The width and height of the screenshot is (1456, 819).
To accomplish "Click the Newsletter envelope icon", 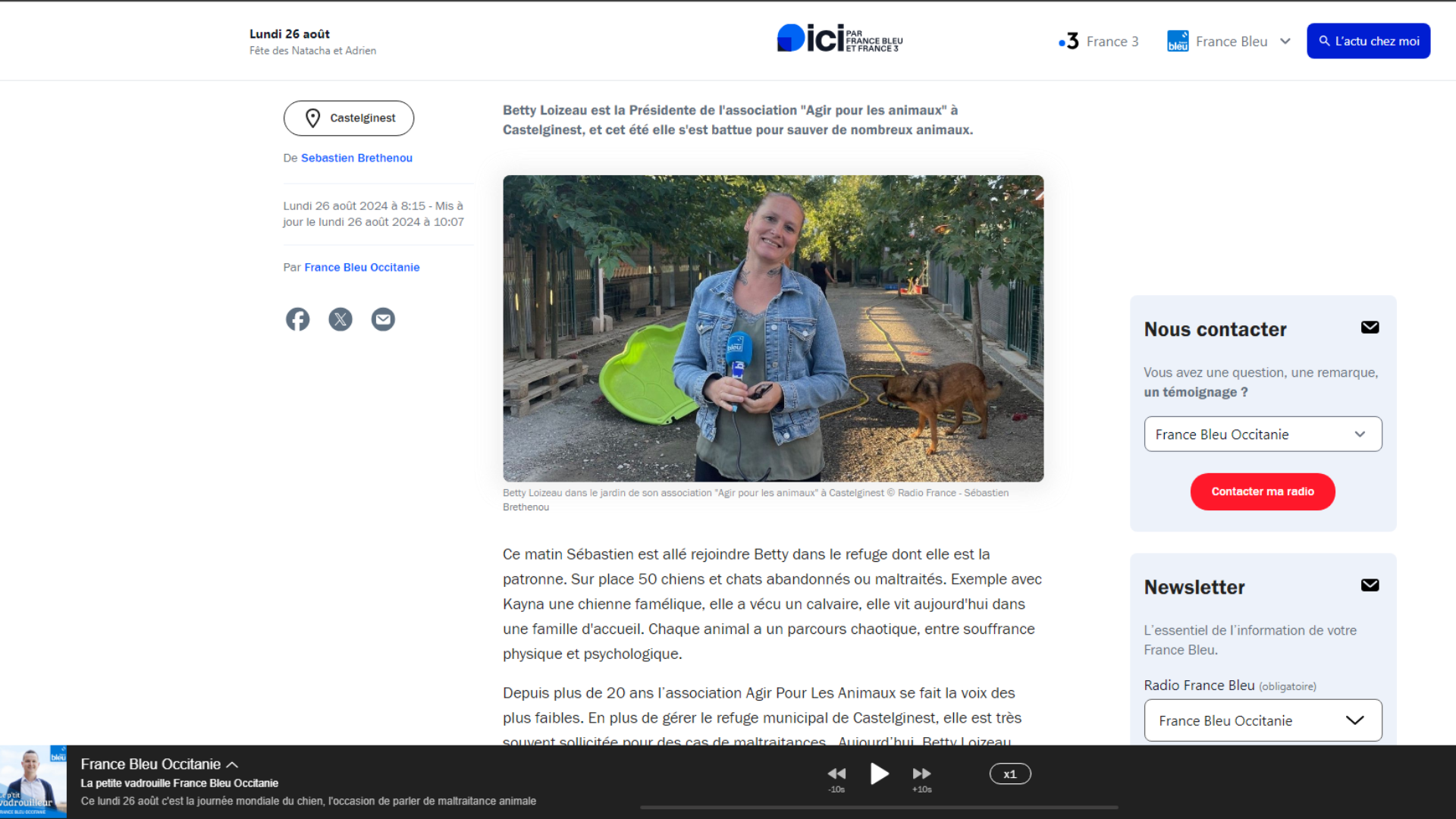I will point(1370,585).
